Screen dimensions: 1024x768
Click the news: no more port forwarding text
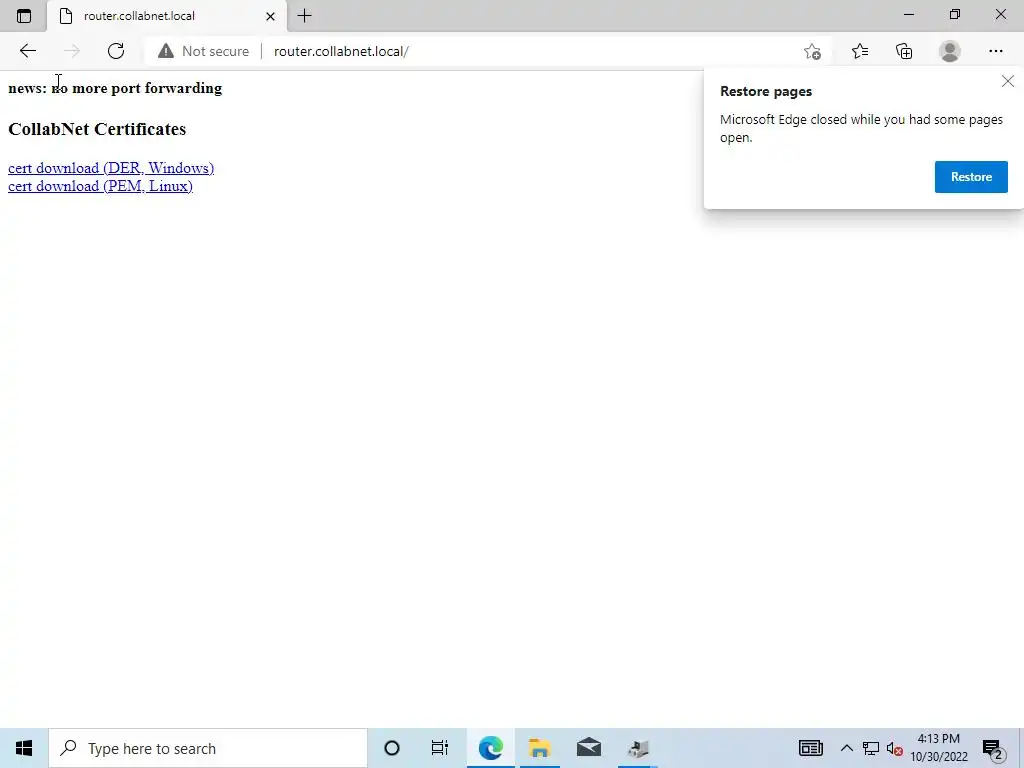point(115,88)
